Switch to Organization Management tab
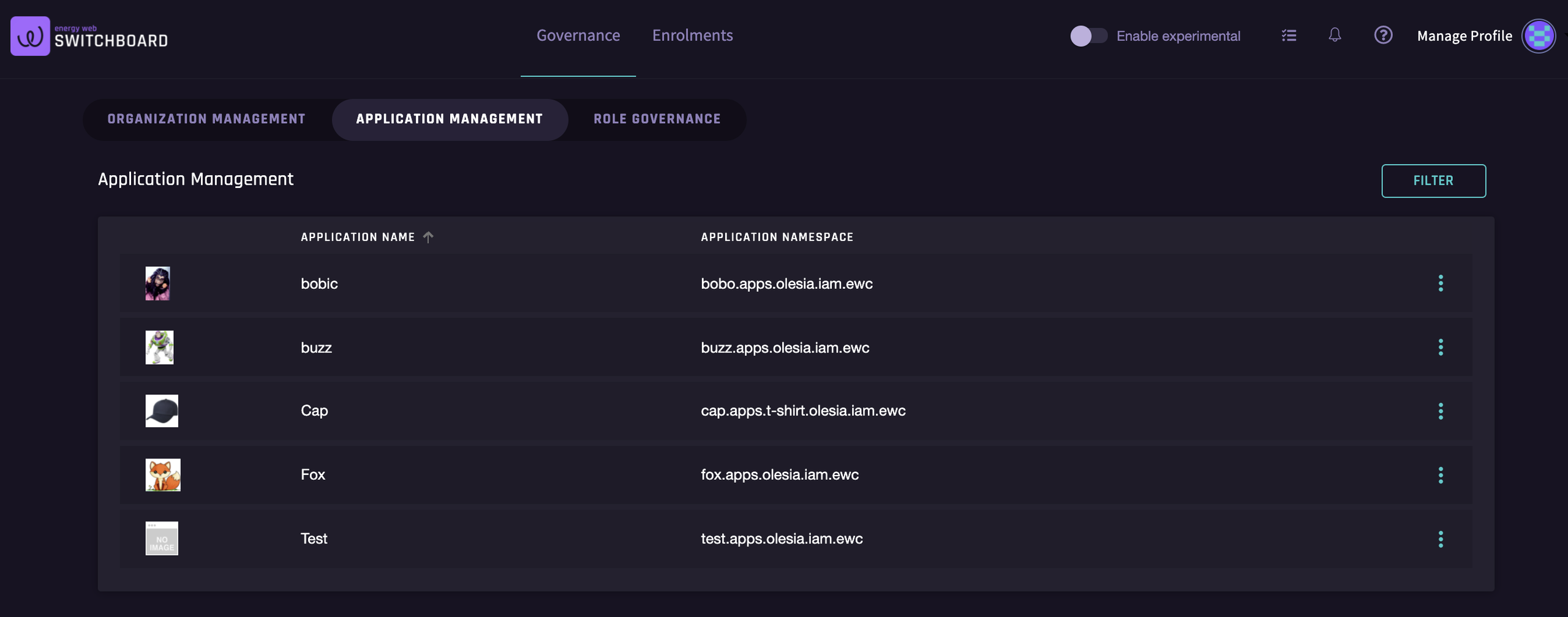The width and height of the screenshot is (1568, 617). point(206,119)
